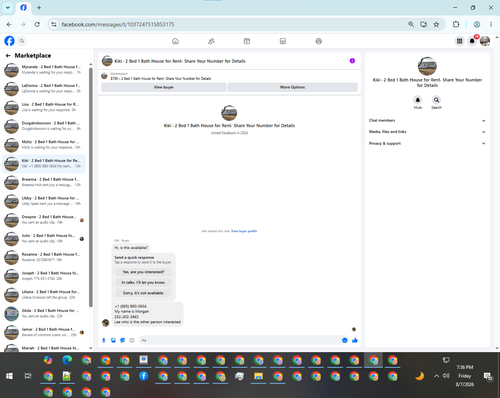
Task: Send quick reply "In talks. I'll let you know."
Action: coord(143,283)
